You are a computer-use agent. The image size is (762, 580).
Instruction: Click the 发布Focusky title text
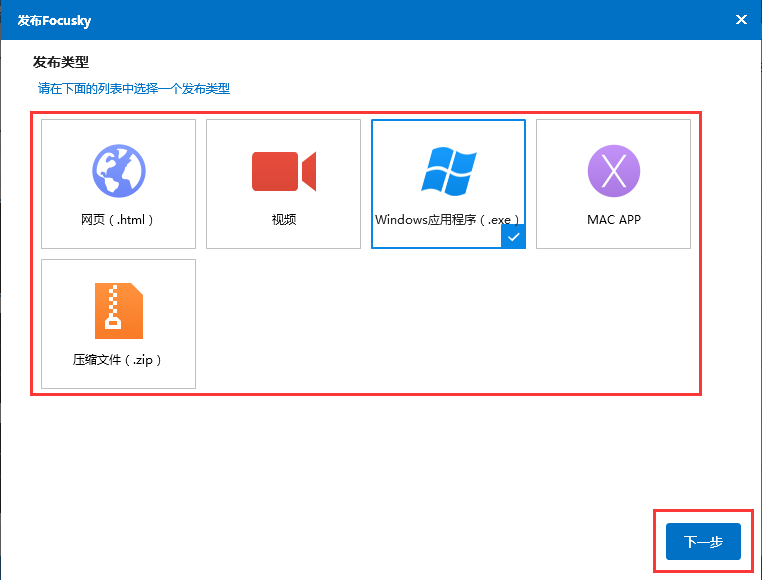click(54, 20)
